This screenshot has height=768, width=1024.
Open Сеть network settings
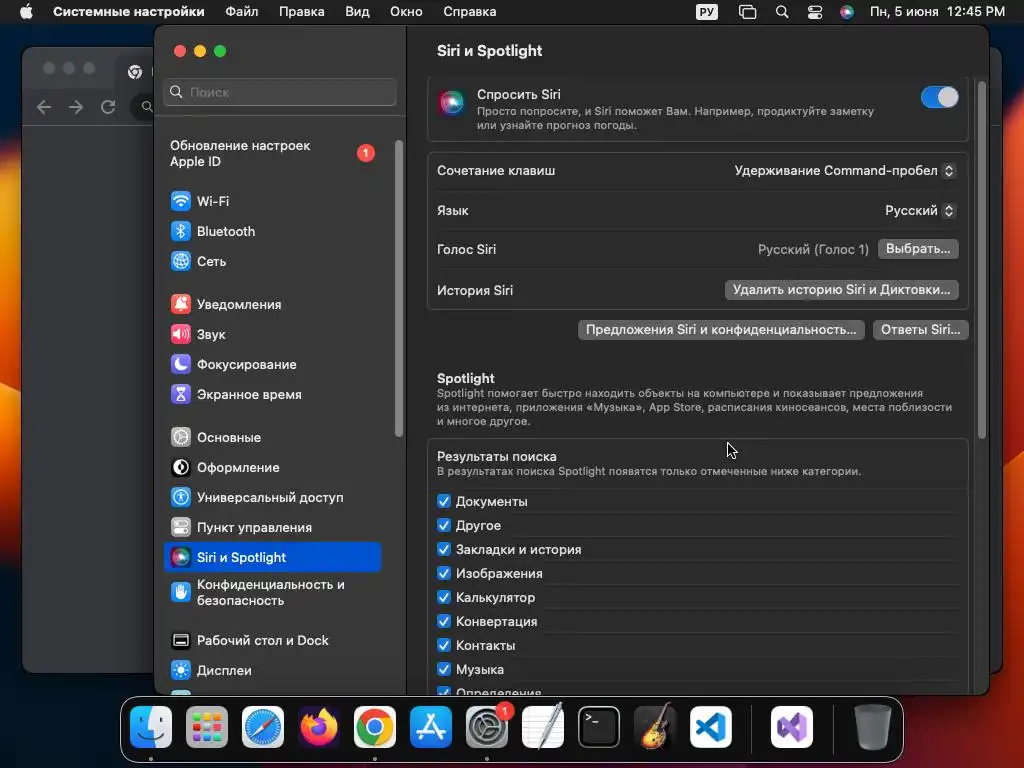272,261
